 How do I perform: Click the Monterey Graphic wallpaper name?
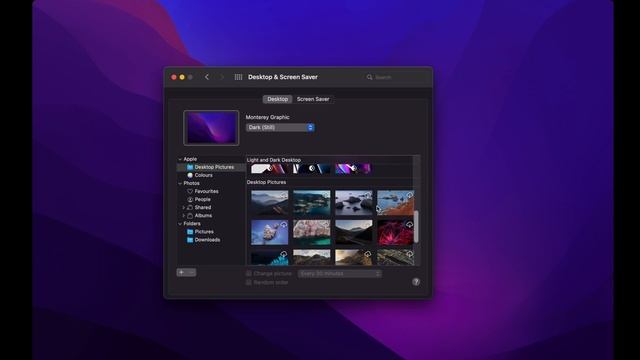click(x=267, y=117)
